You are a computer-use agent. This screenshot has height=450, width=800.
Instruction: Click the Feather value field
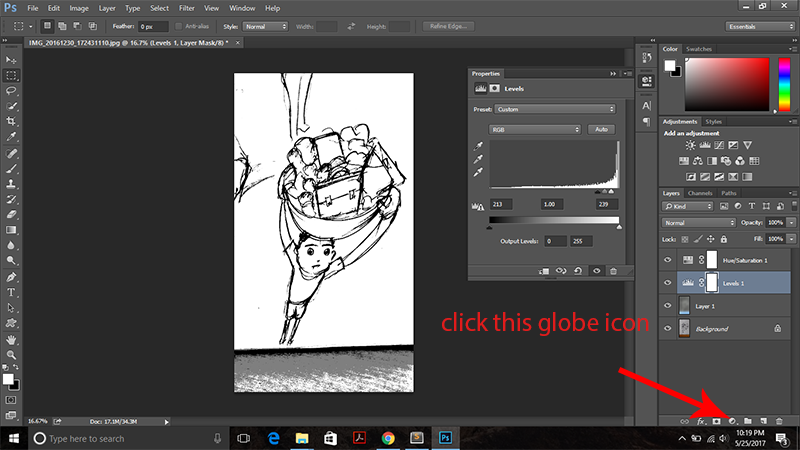coord(153,27)
